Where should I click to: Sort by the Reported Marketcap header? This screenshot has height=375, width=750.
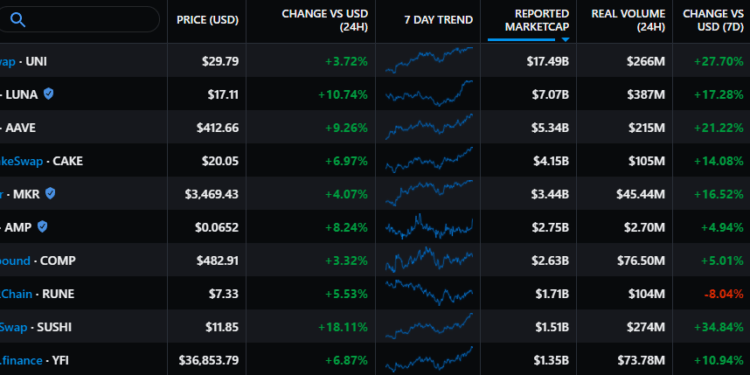[x=537, y=20]
